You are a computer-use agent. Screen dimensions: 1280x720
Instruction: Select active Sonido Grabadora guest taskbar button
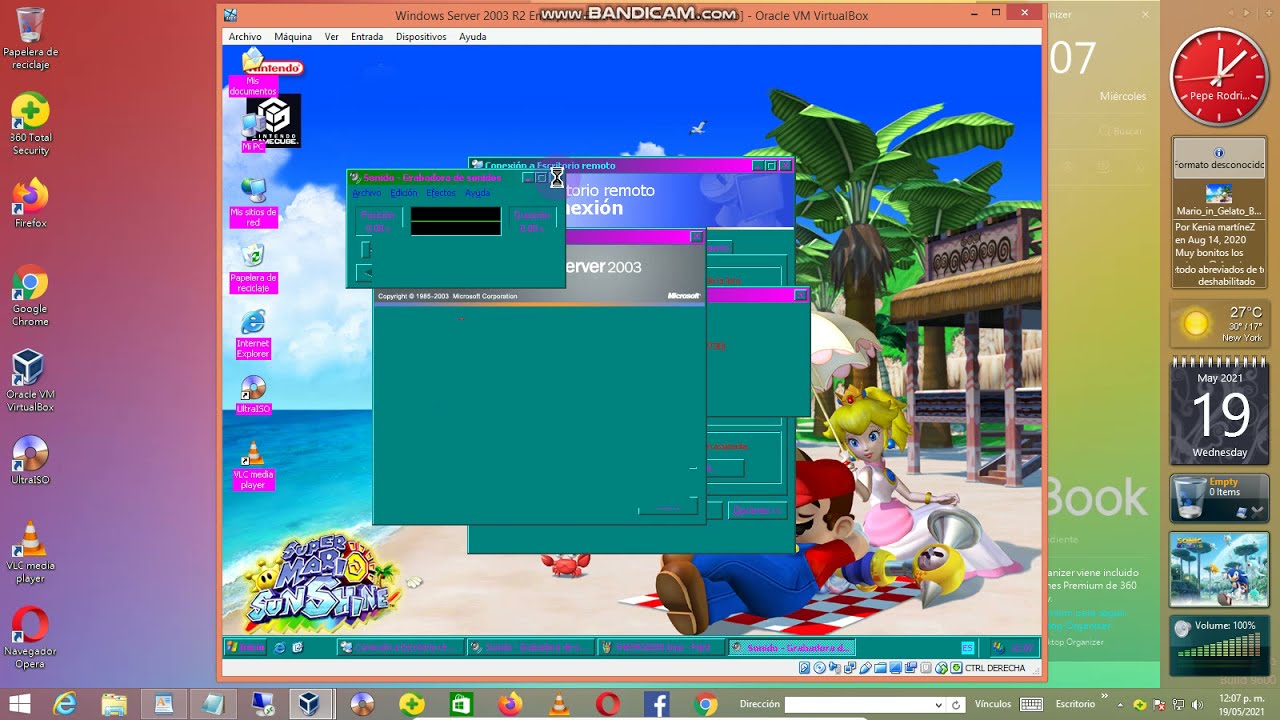[791, 647]
